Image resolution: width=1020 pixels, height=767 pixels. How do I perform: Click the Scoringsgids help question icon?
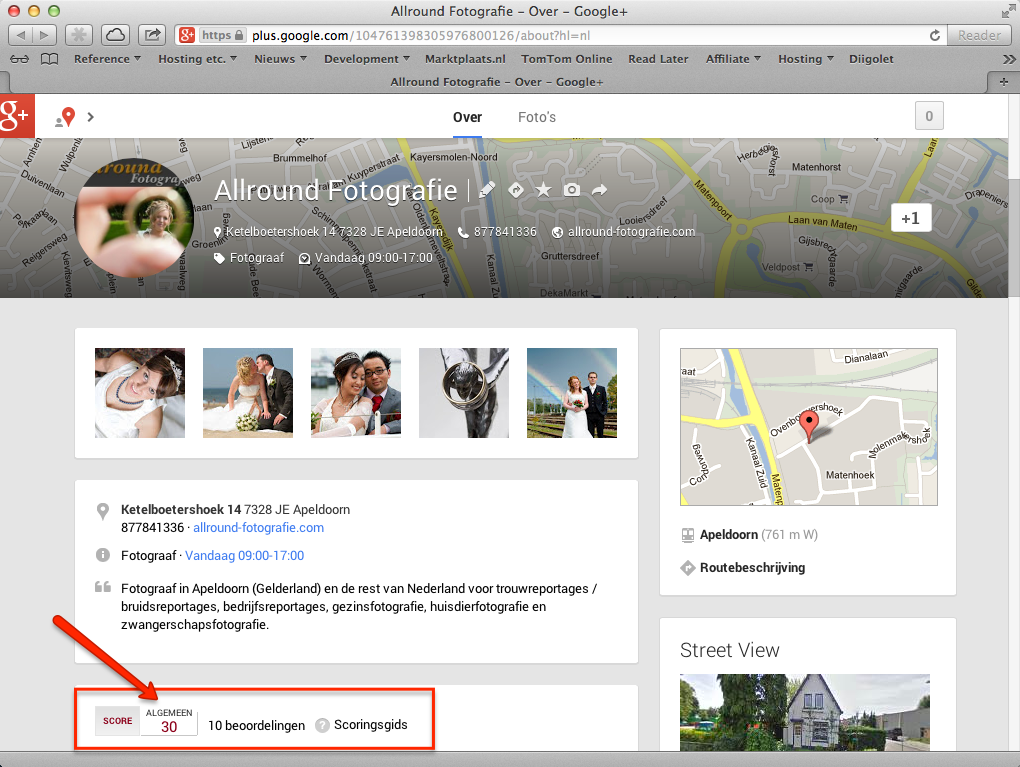[322, 725]
